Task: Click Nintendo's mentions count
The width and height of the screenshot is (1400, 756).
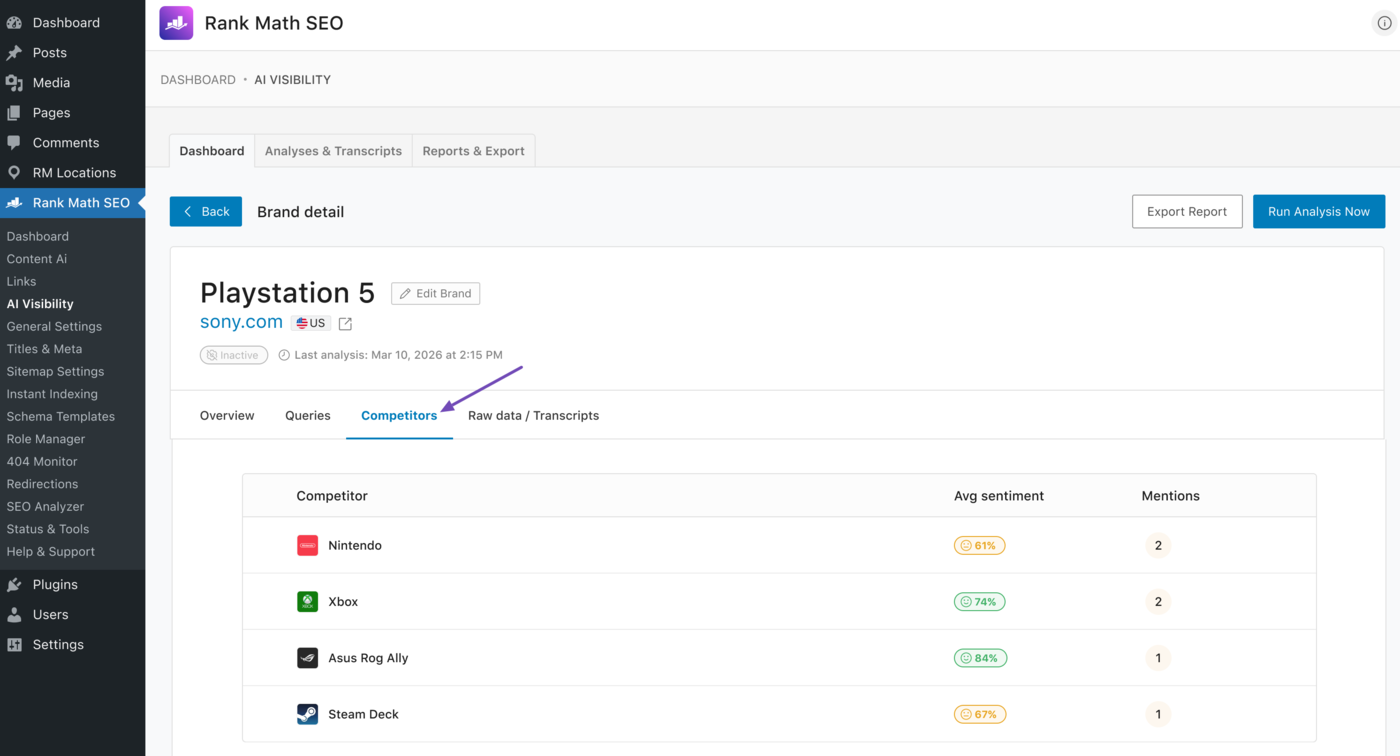Action: click(1158, 545)
